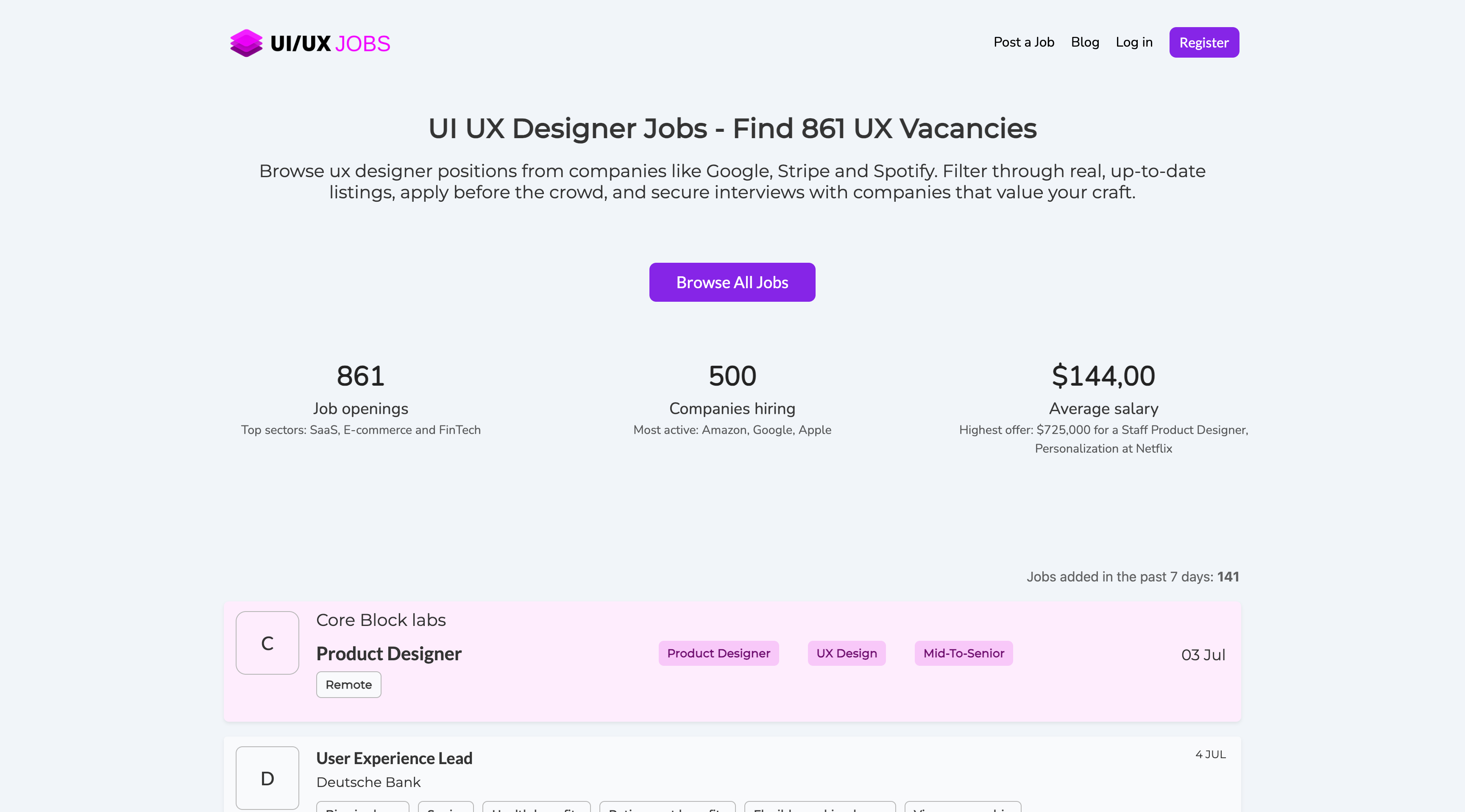
Task: Click the Core Block labs "C" logo
Action: click(267, 642)
